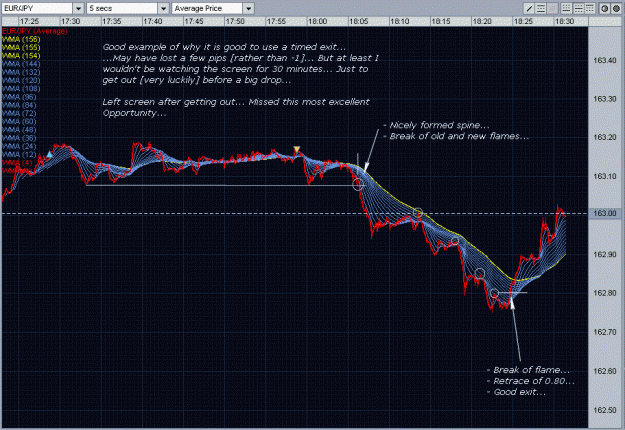
Task: Click the toolbar icon with dots between two lines
Action: [x=540, y=8]
